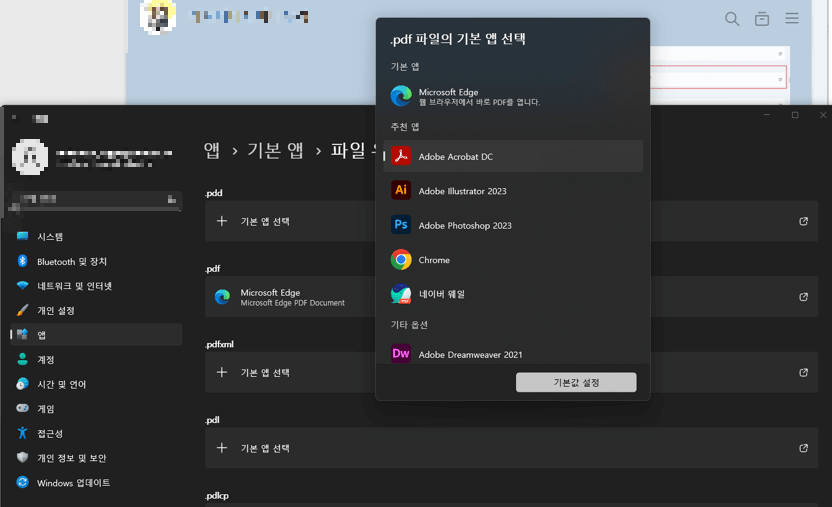Choose default app for .pdd

(512, 221)
